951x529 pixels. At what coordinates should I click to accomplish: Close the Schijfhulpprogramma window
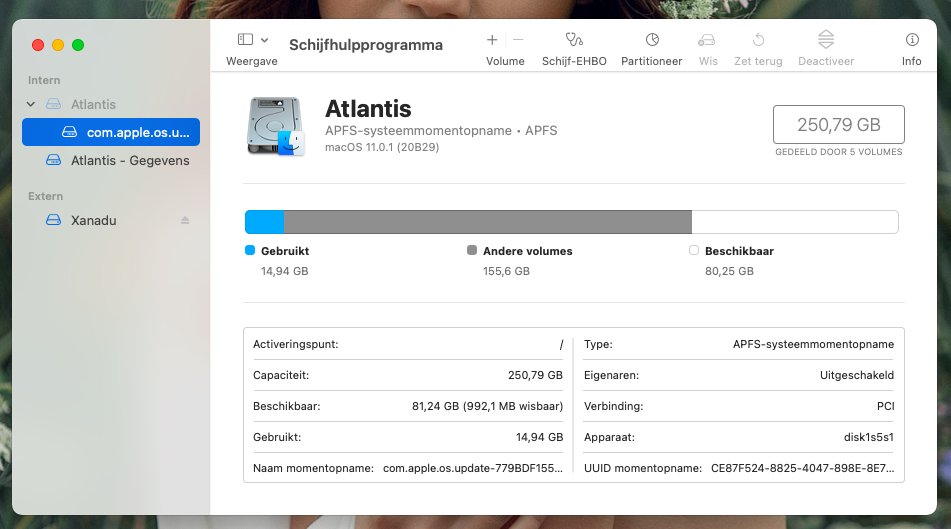click(38, 45)
